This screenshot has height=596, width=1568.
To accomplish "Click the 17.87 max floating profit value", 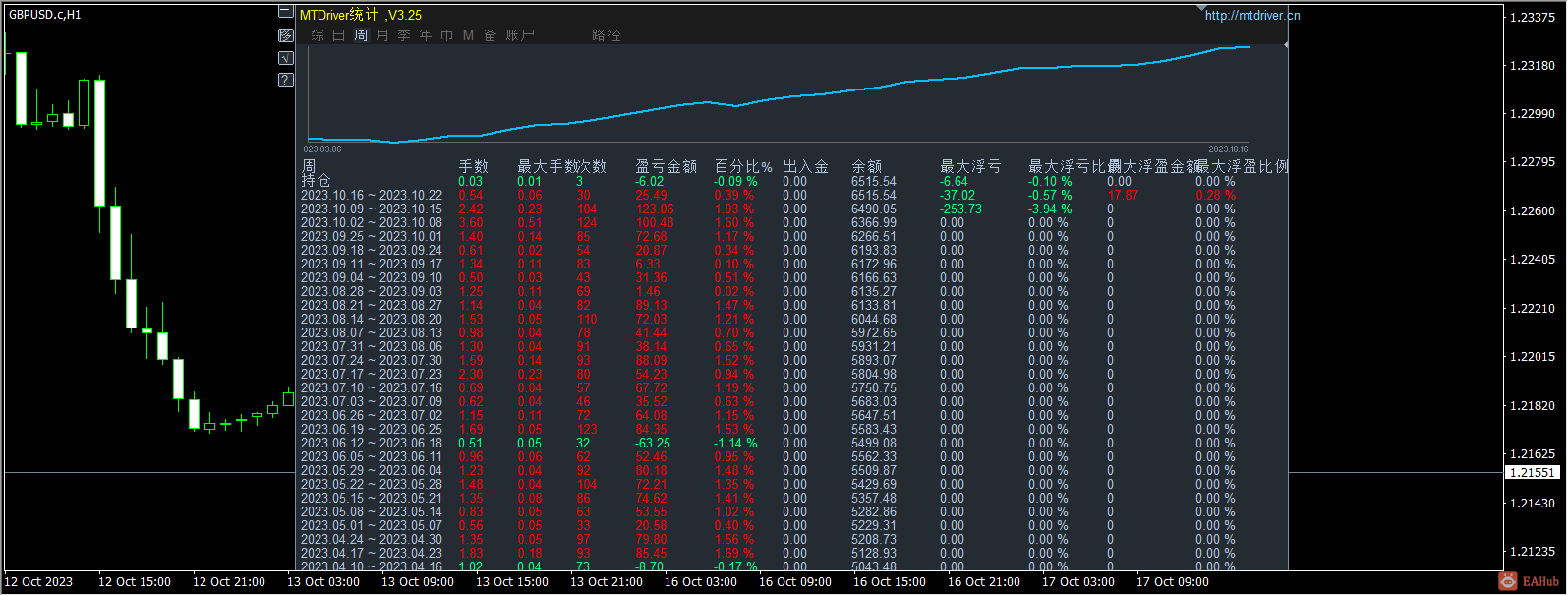I will (x=1123, y=195).
